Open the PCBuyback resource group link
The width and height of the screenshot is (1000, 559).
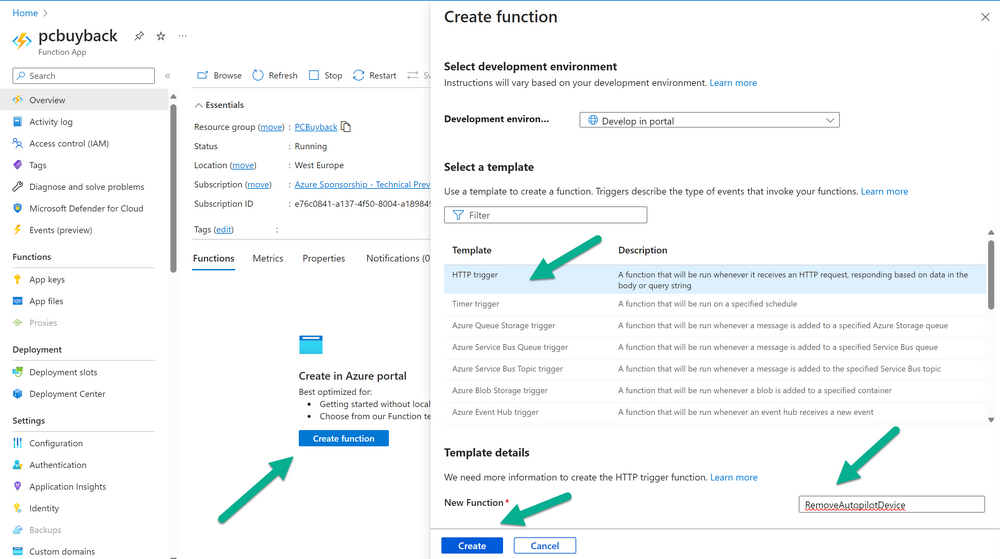[x=316, y=127]
